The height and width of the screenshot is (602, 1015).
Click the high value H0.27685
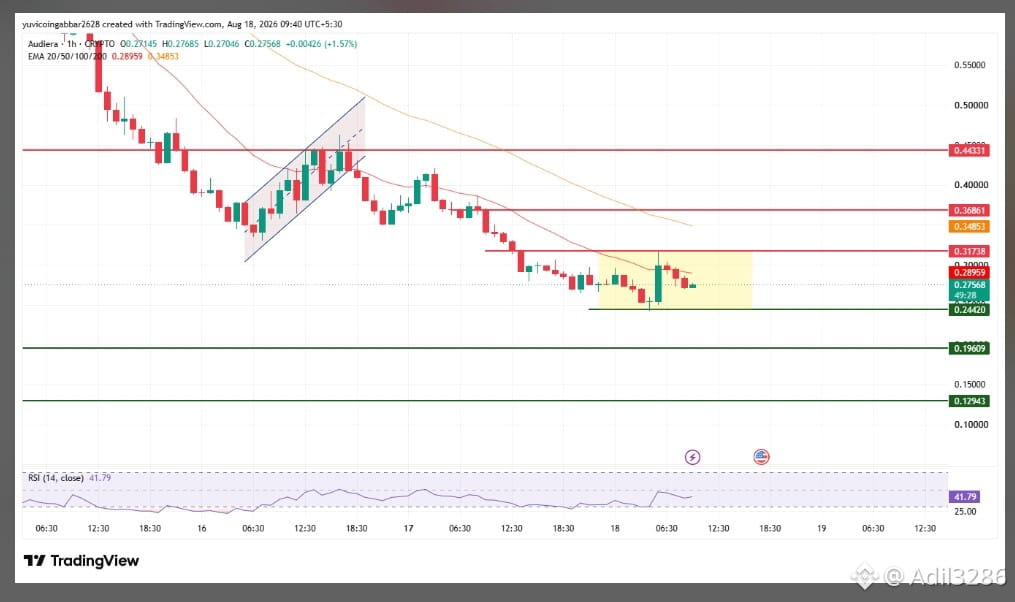pos(181,44)
